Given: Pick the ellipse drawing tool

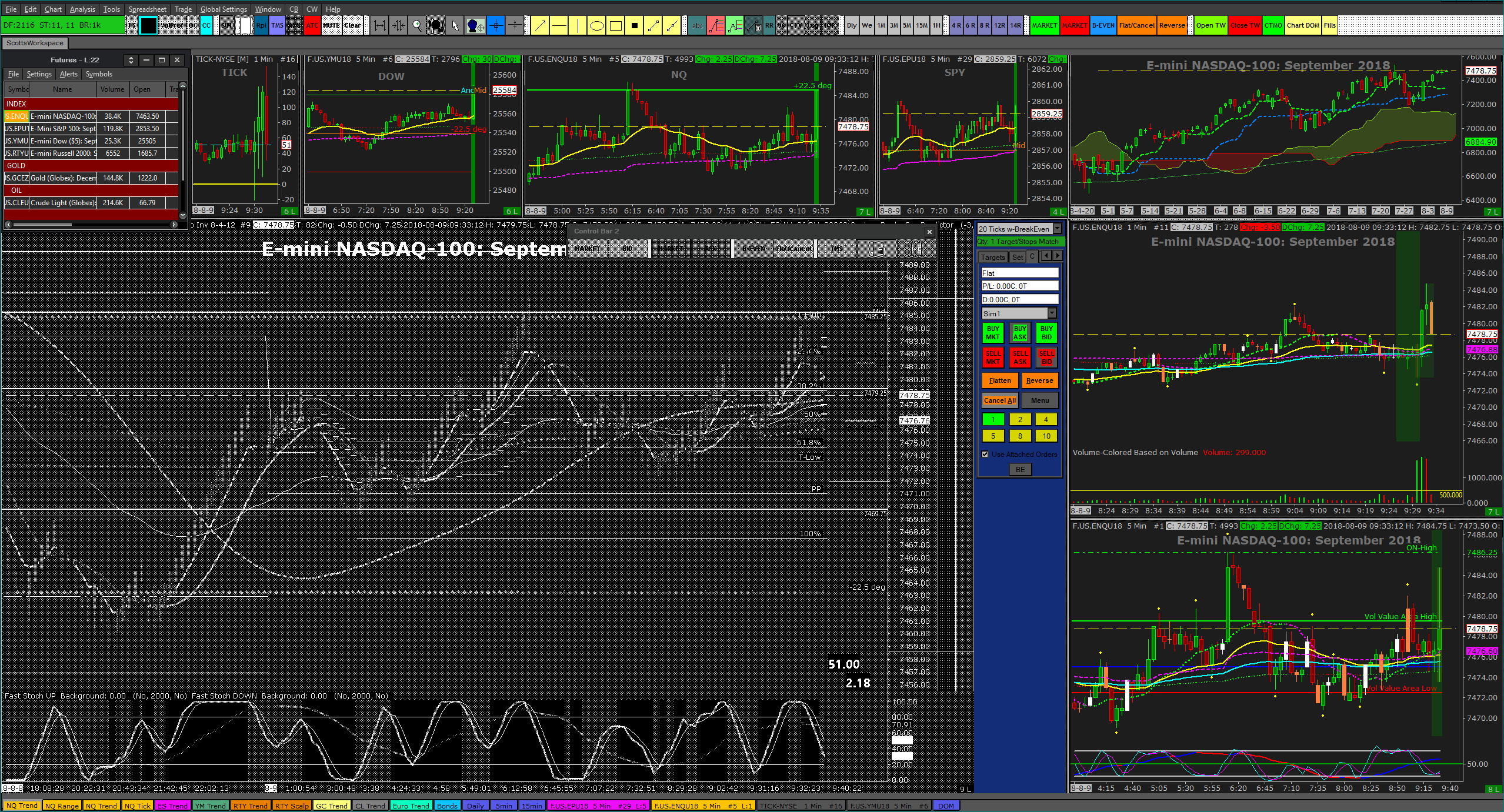Looking at the screenshot, I should 596,25.
